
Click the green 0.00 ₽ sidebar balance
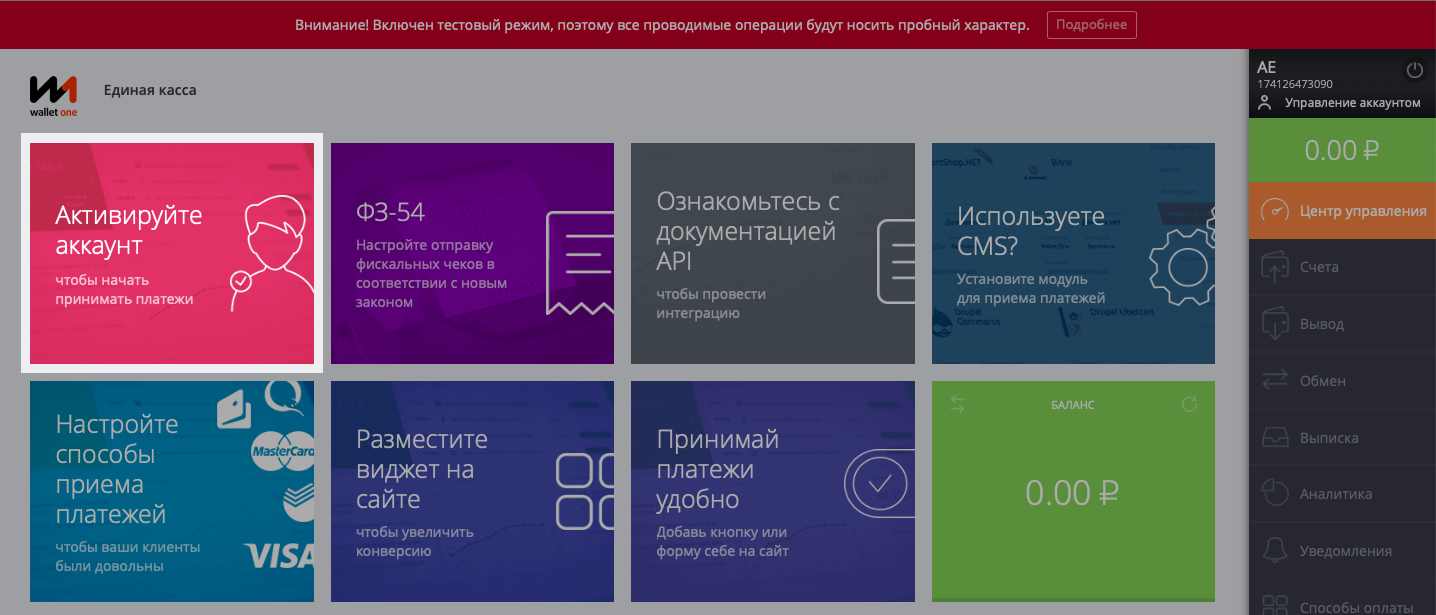1342,150
